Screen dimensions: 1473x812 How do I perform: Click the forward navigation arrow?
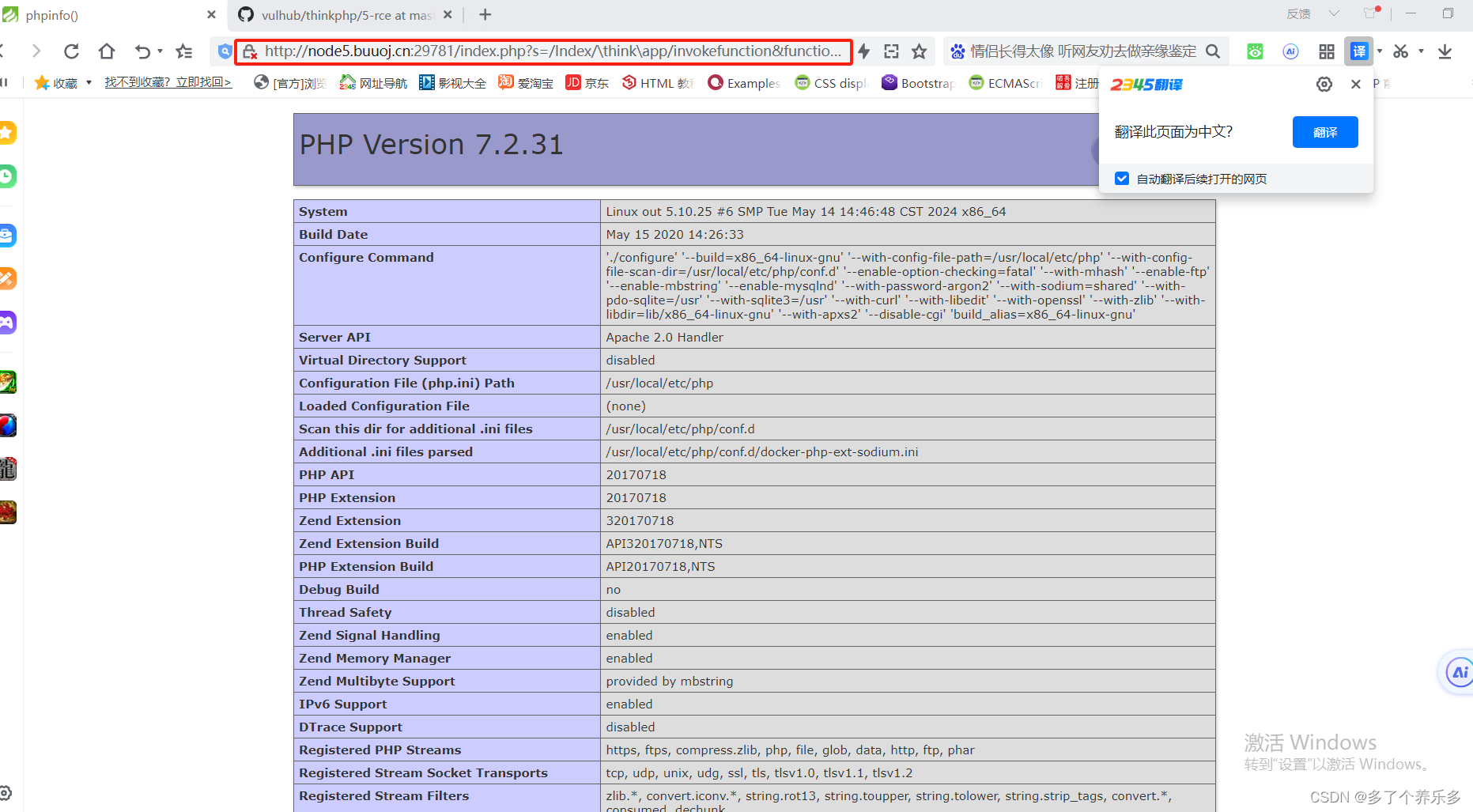pyautogui.click(x=36, y=51)
